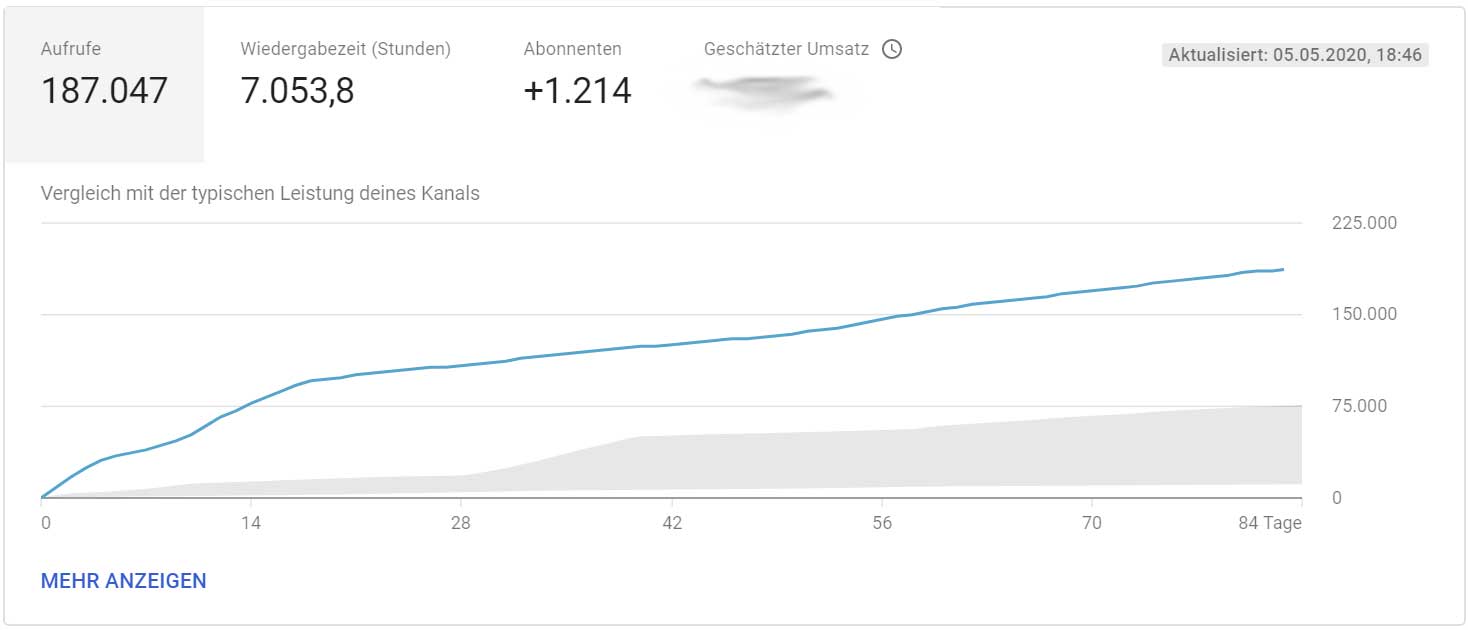The width and height of the screenshot is (1468, 630).
Task: Click the MEHR ANZEIGEN link
Action: tap(124, 581)
